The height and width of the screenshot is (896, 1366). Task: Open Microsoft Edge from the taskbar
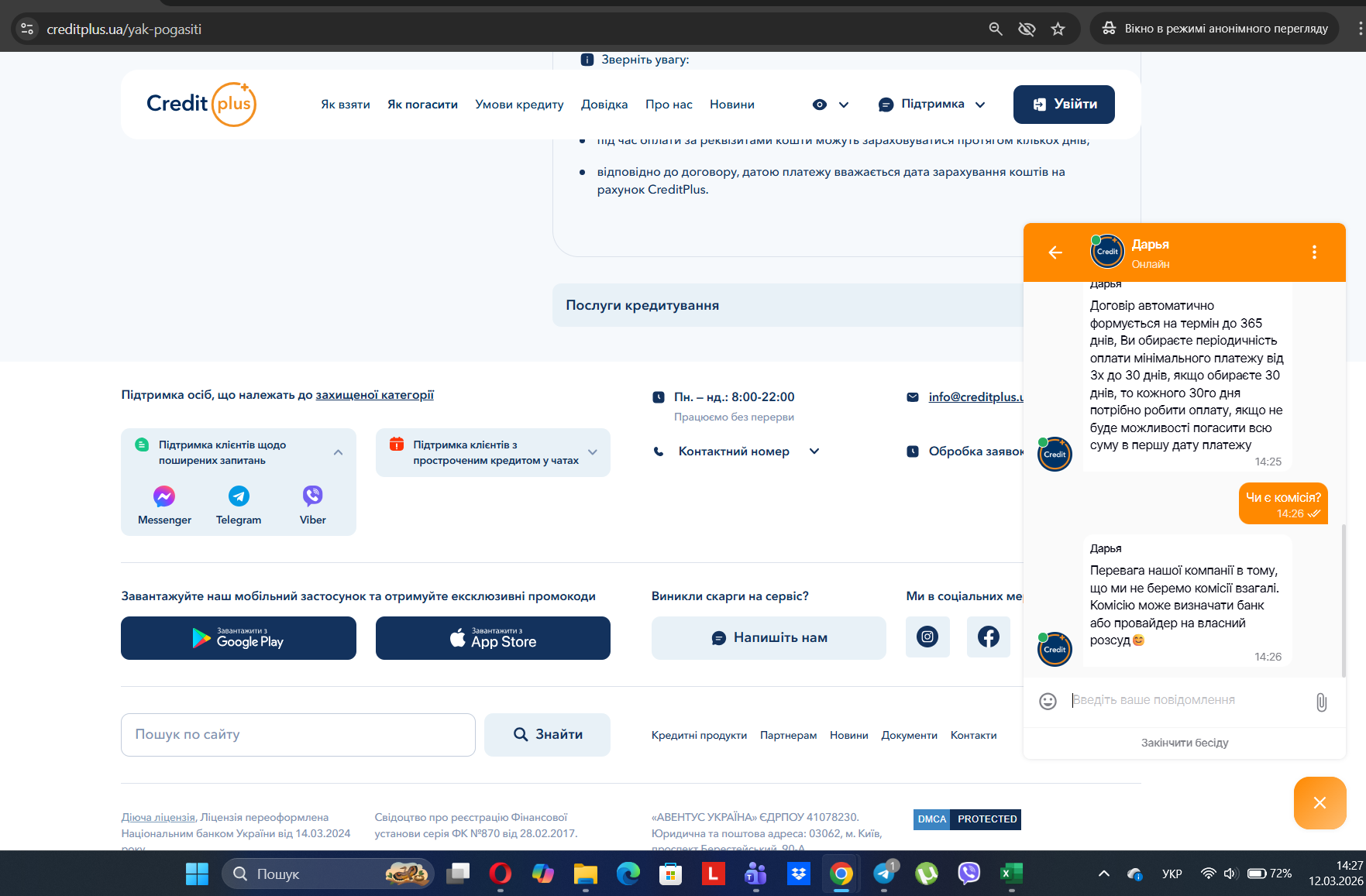tap(628, 874)
